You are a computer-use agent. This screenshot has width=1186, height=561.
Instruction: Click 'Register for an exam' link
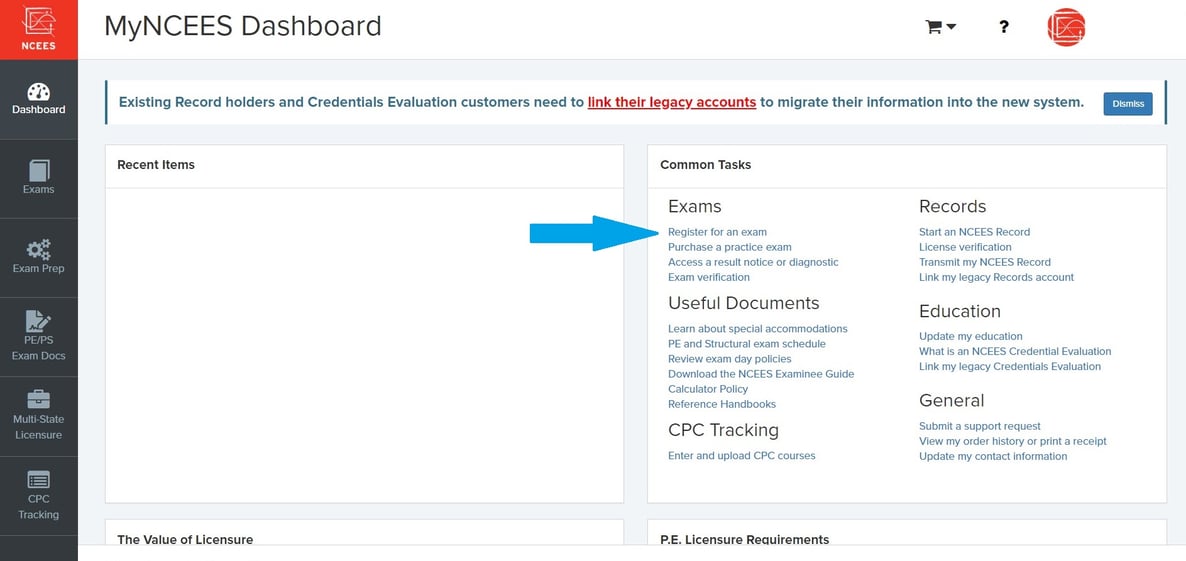[x=717, y=232]
